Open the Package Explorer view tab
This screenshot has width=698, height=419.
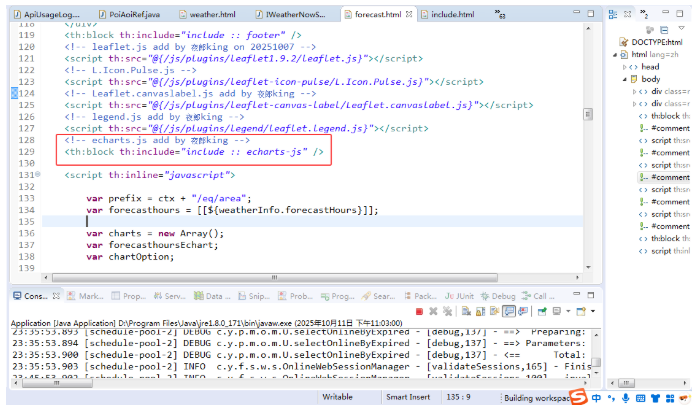click(x=421, y=296)
